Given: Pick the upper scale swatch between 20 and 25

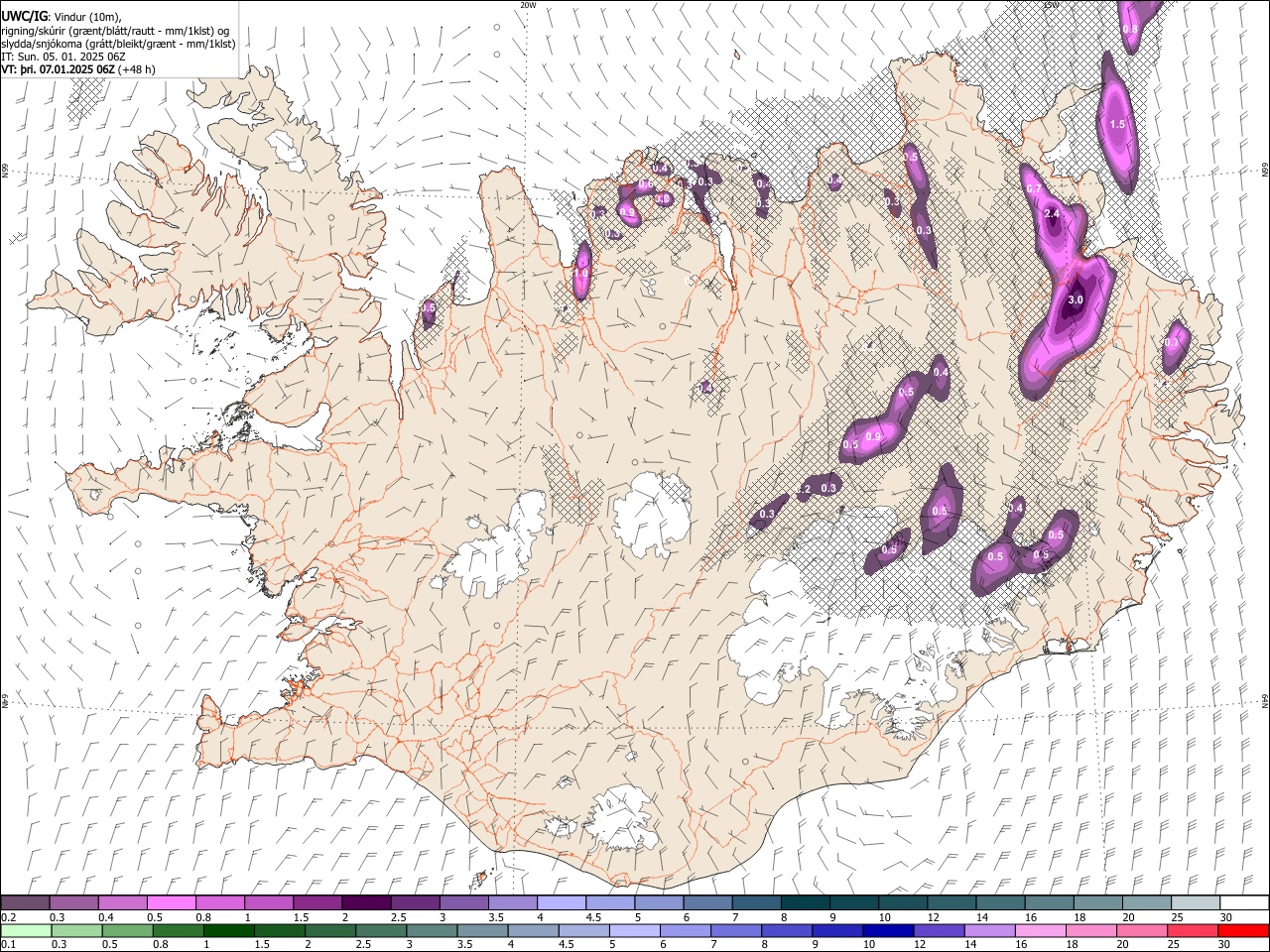Looking at the screenshot, I should (x=1147, y=902).
